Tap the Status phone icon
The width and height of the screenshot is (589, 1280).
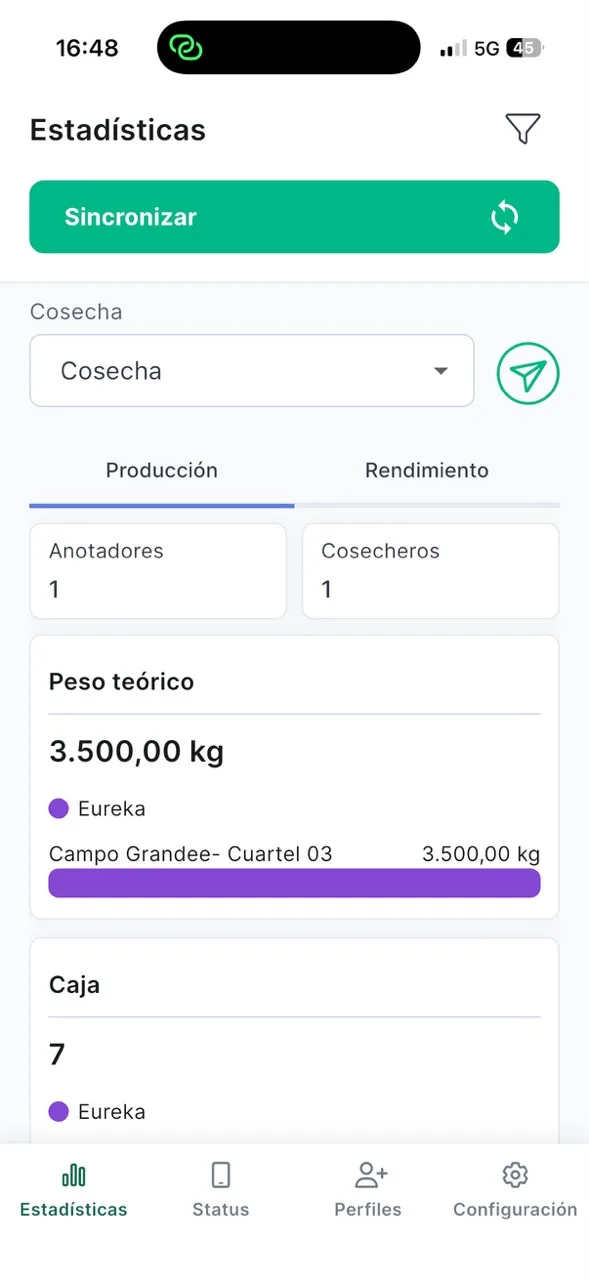(221, 1174)
